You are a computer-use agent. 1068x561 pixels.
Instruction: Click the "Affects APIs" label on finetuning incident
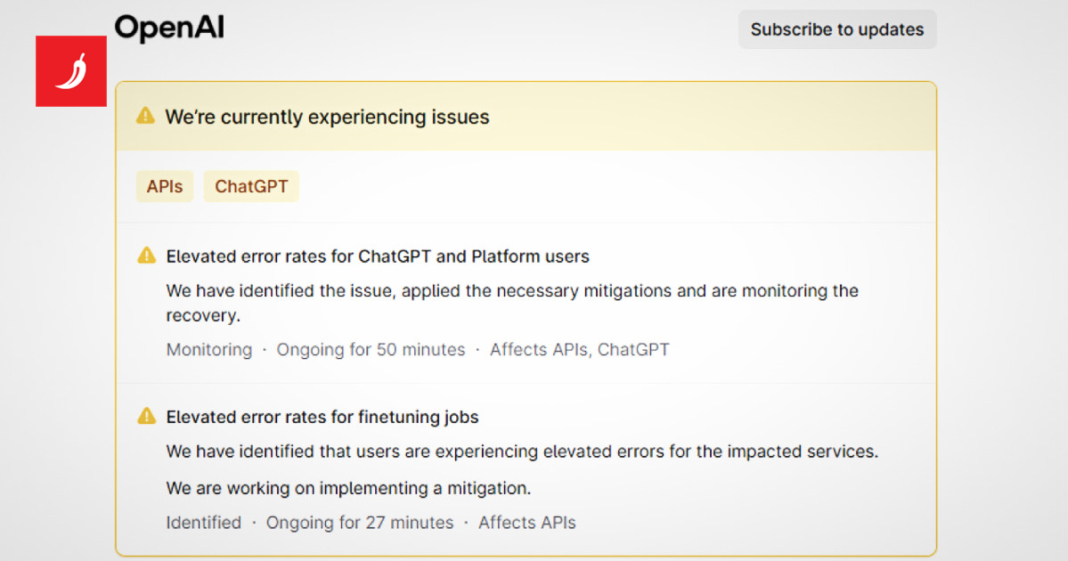(527, 522)
